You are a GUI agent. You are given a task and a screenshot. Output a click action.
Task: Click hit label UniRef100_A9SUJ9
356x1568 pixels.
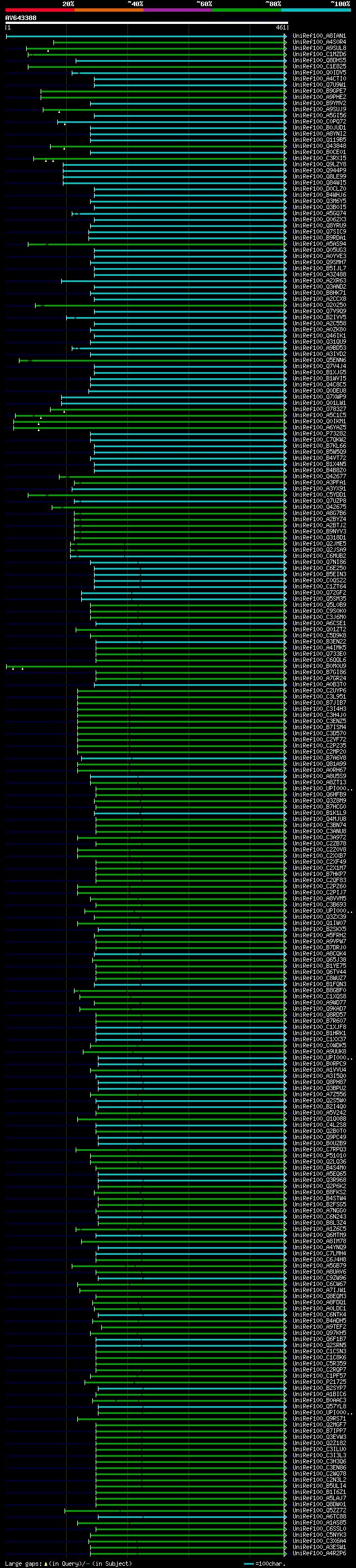coord(319,110)
